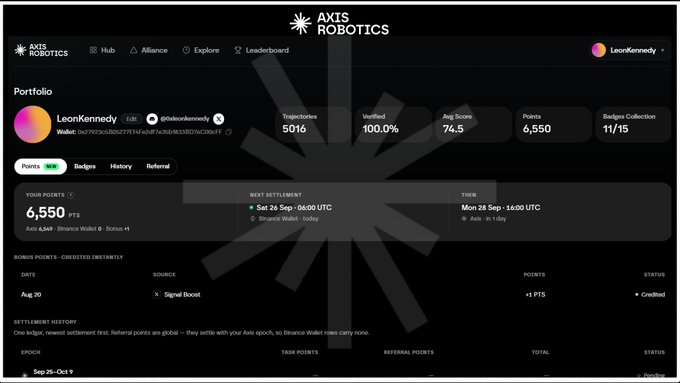The image size is (680, 383).
Task: Copy the wallet address
Action: click(229, 132)
